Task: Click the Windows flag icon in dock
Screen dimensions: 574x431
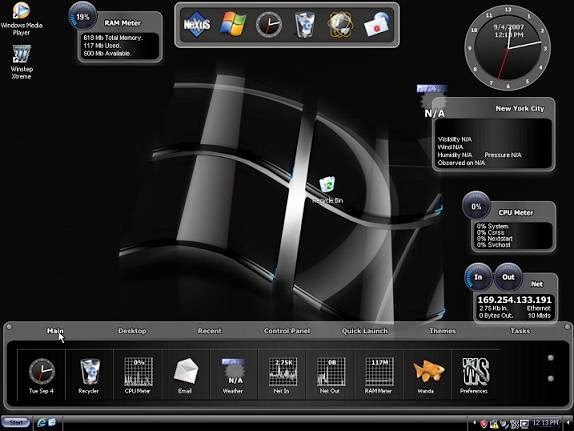Action: click(x=232, y=24)
